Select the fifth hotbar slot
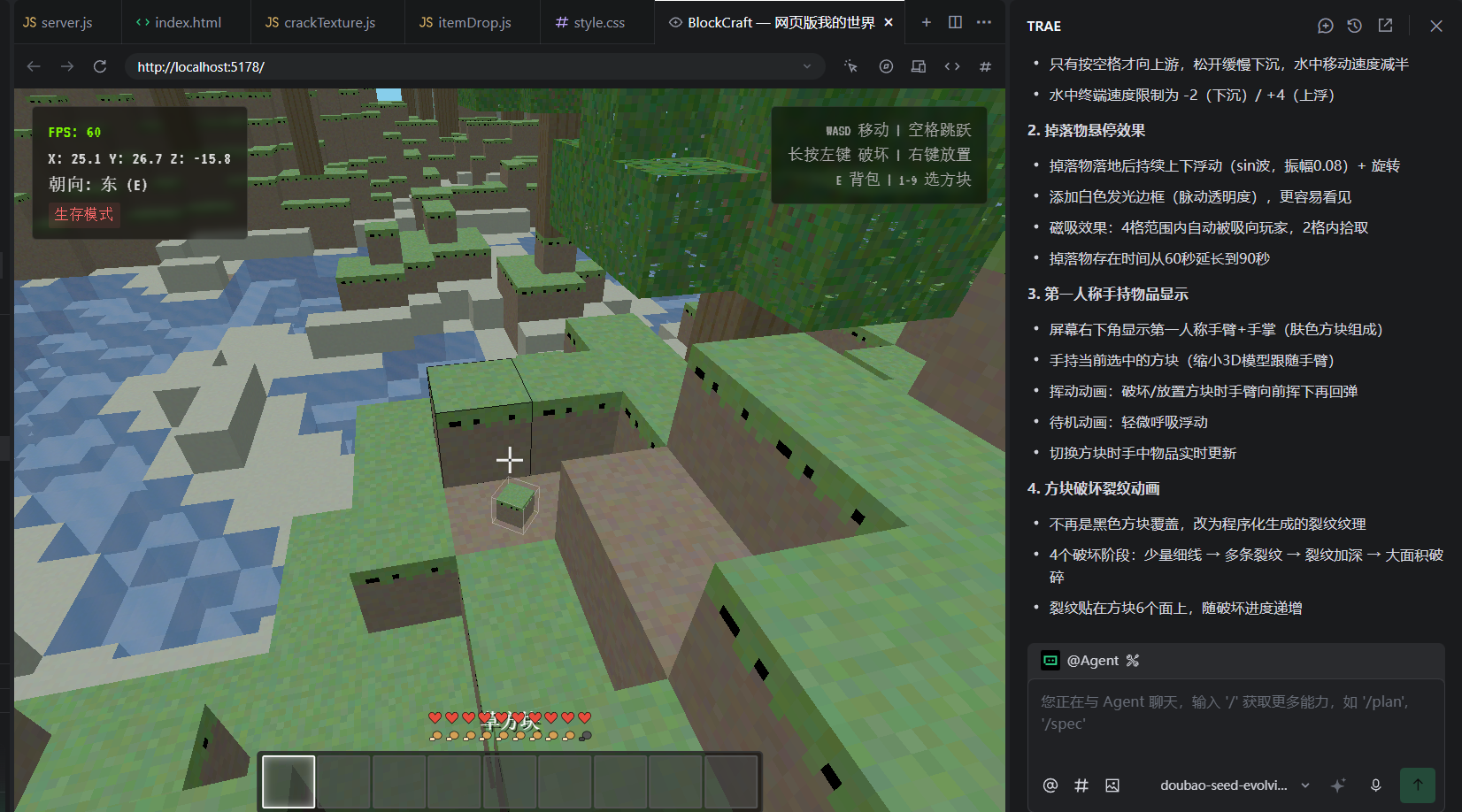1462x812 pixels. 510,782
